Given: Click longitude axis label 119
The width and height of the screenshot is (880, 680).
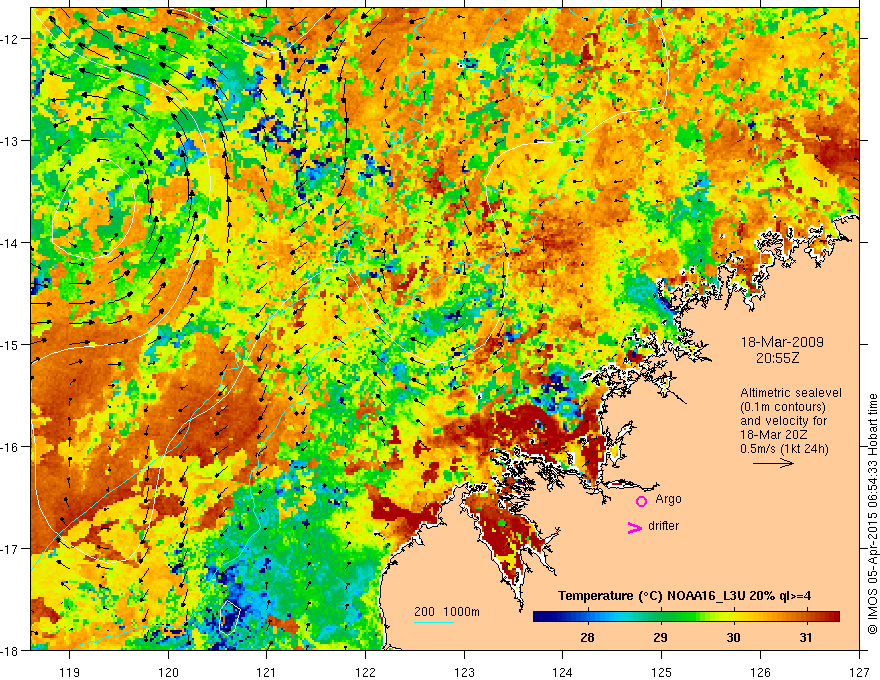Looking at the screenshot, I should (x=70, y=672).
